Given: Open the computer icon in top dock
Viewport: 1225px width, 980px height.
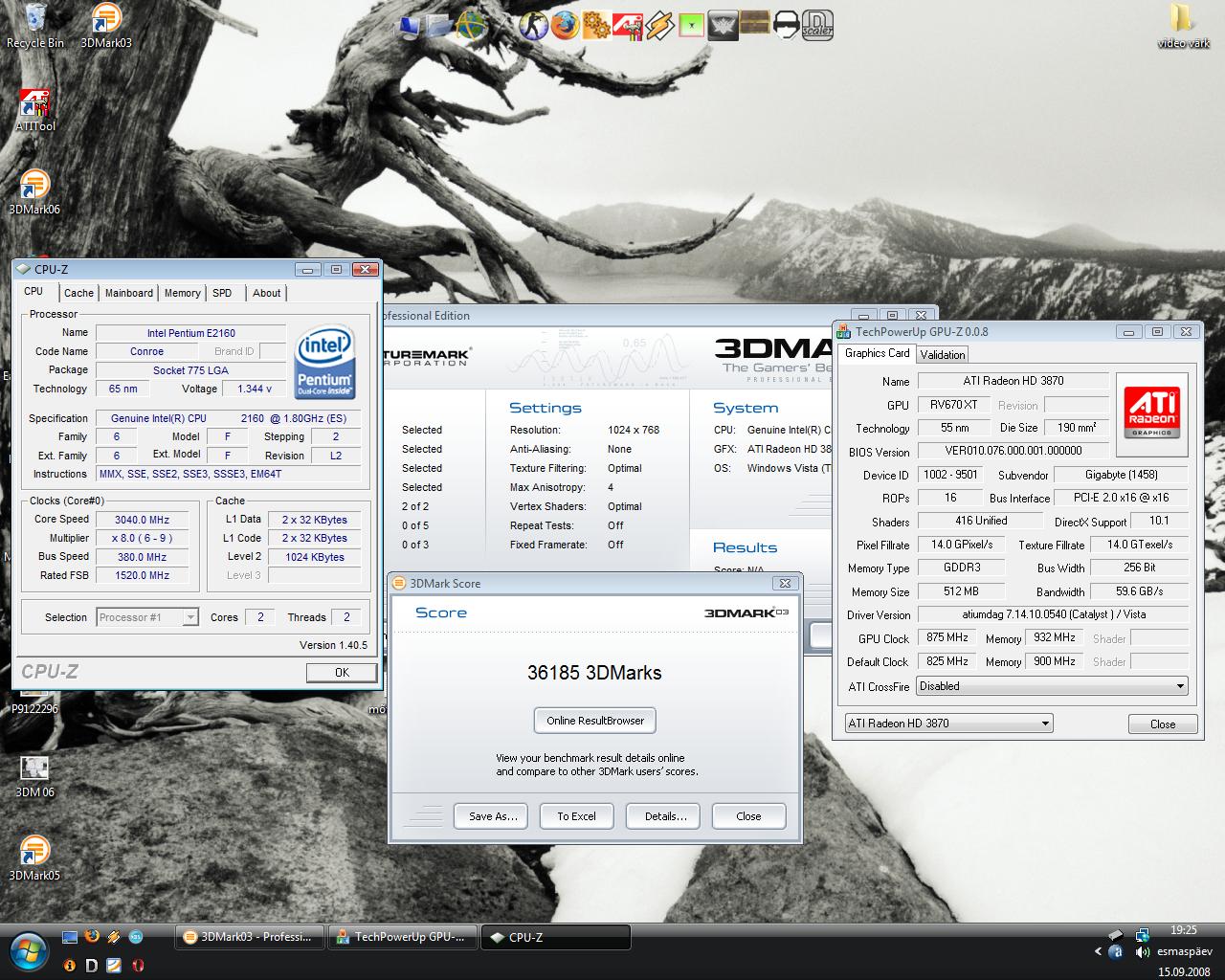Looking at the screenshot, I should [410, 26].
